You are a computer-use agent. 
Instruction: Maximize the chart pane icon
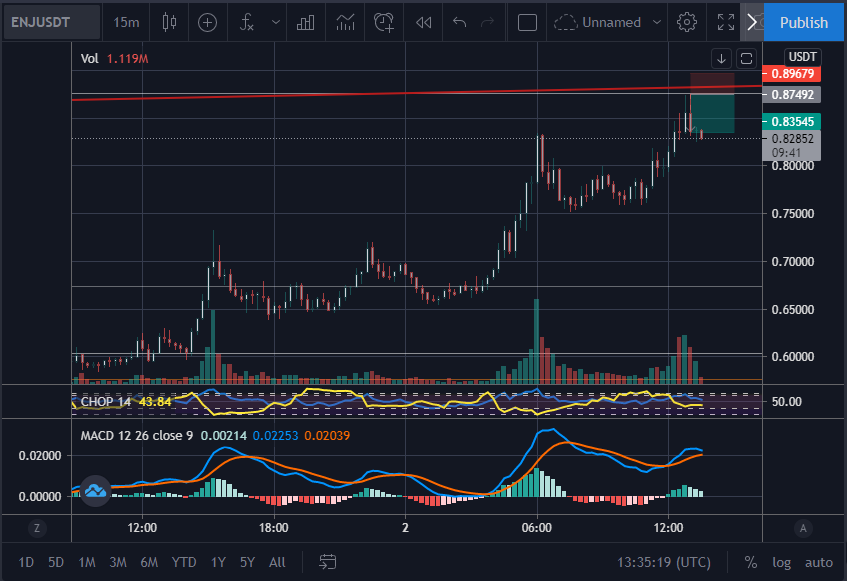point(746,58)
